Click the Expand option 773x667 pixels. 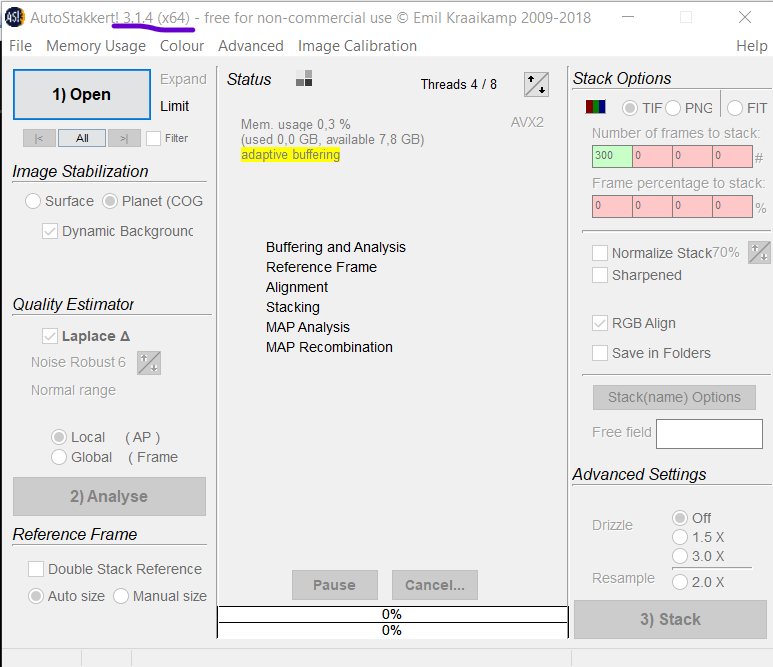coord(183,79)
